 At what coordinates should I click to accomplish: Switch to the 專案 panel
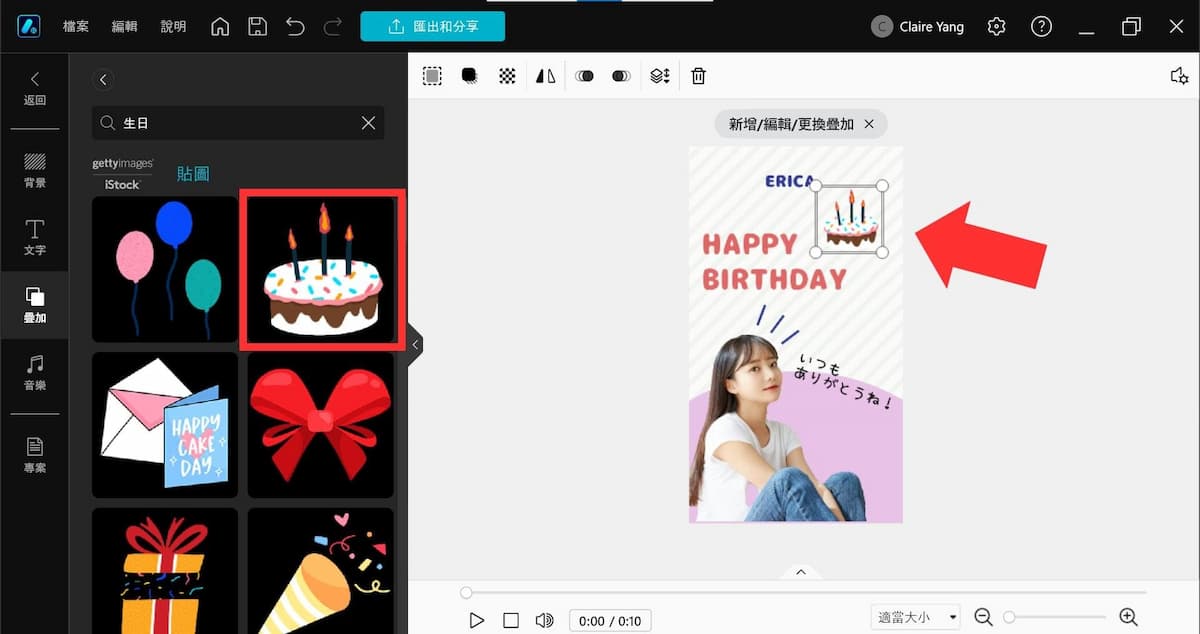coord(35,455)
